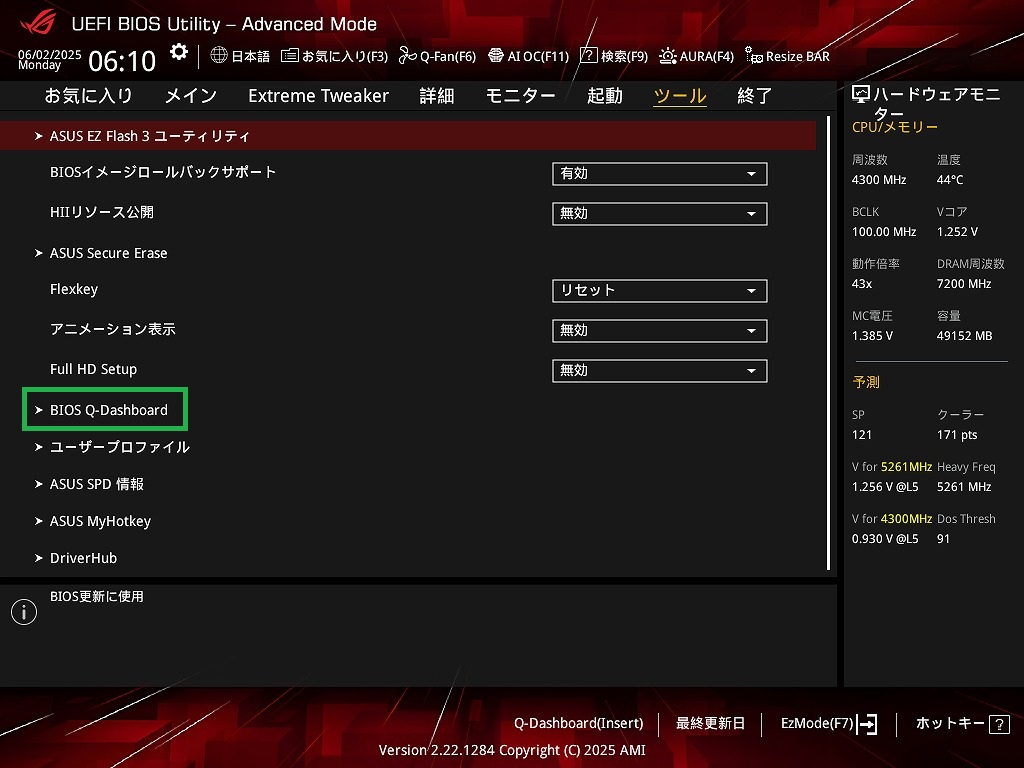
Task: Click the favorites list icon next to お気に入り(F3)
Action: click(x=290, y=56)
